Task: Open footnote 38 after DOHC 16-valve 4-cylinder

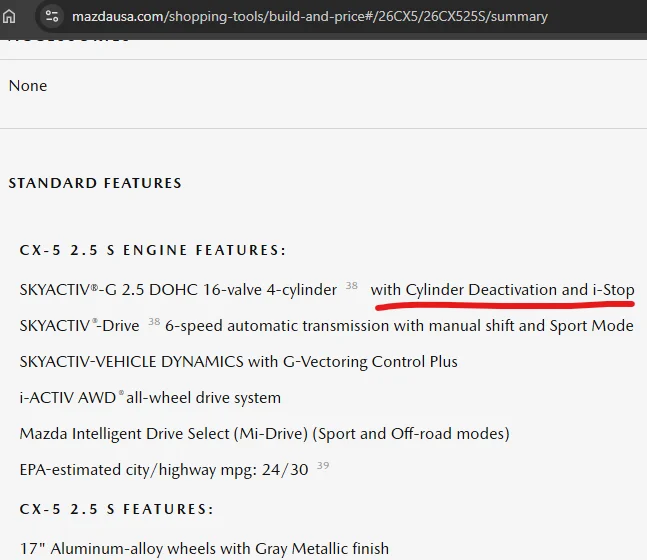Action: tap(351, 286)
